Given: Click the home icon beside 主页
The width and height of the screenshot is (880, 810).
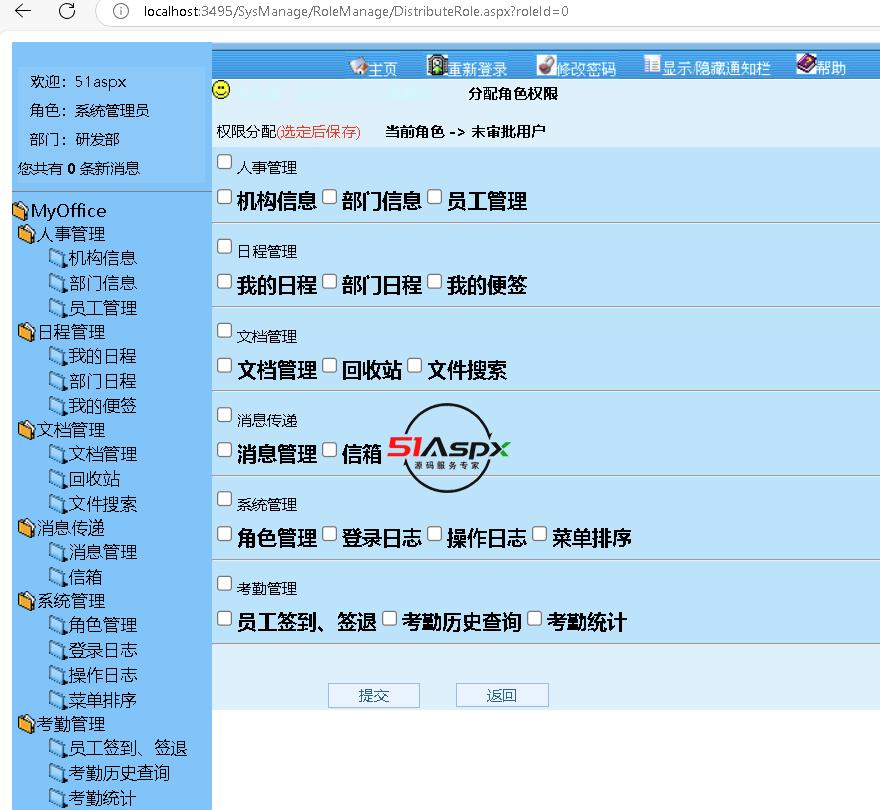Looking at the screenshot, I should (x=358, y=66).
